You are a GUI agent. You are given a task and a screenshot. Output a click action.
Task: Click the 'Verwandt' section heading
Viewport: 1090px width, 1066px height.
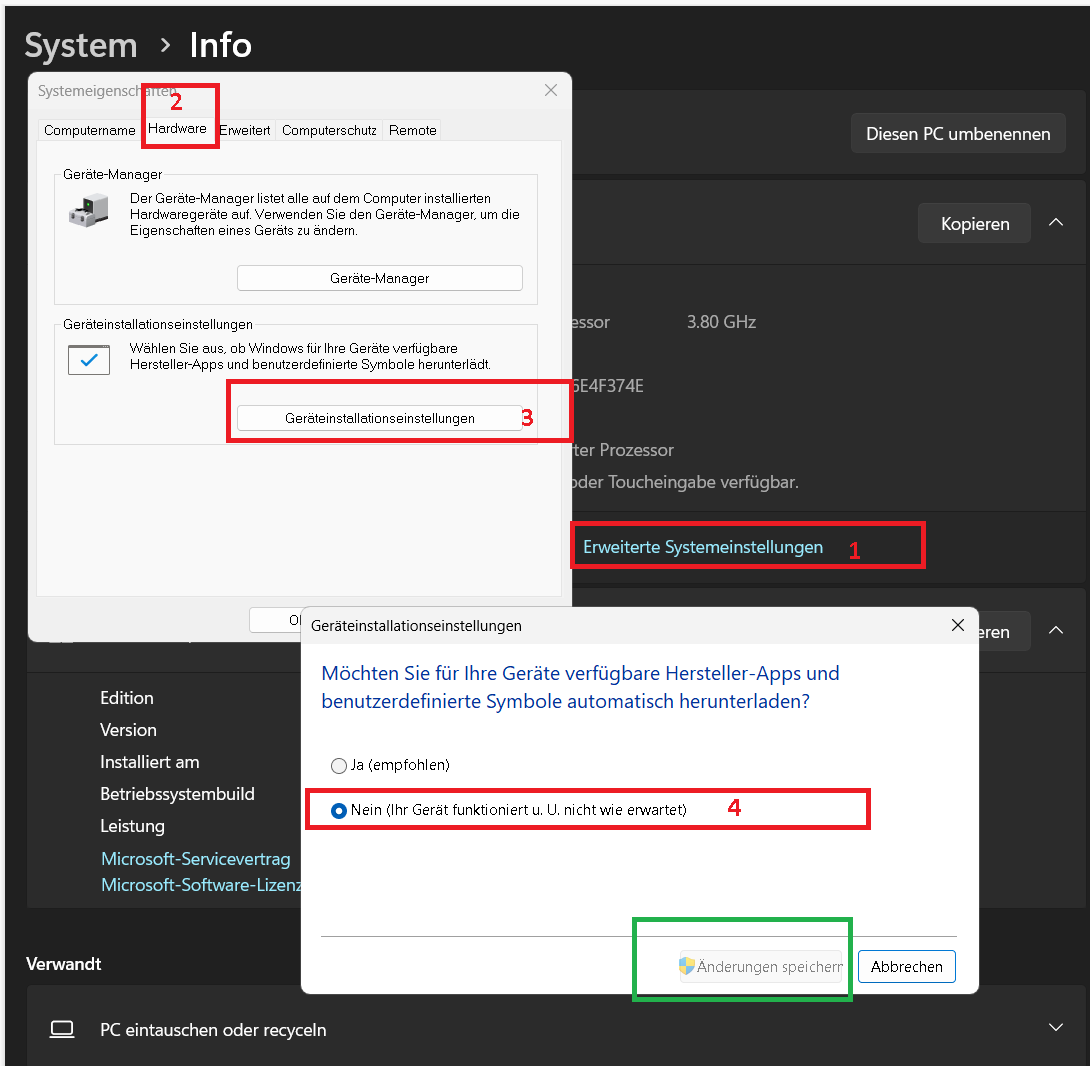pyautogui.click(x=63, y=964)
